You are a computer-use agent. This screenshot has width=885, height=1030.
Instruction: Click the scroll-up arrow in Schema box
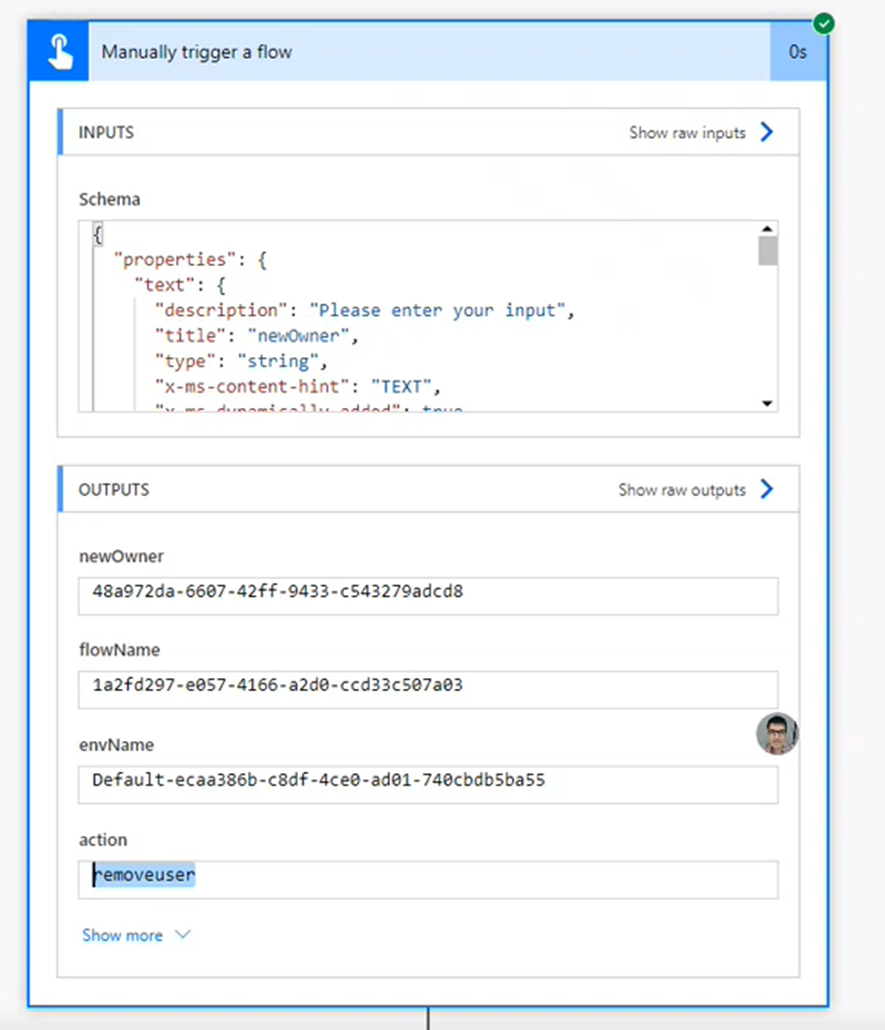coord(767,227)
